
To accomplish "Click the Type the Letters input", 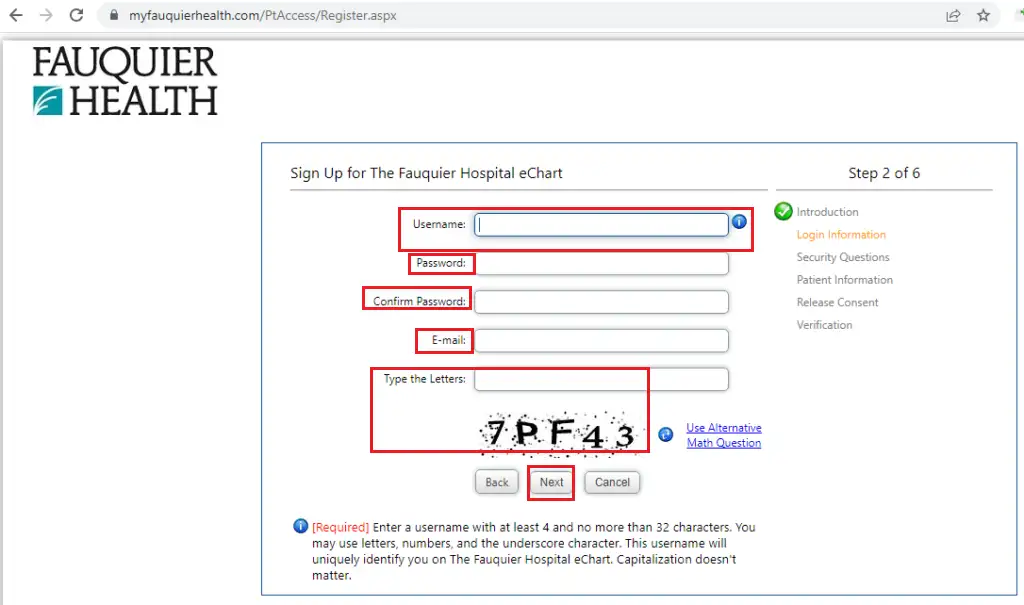I will pos(601,379).
